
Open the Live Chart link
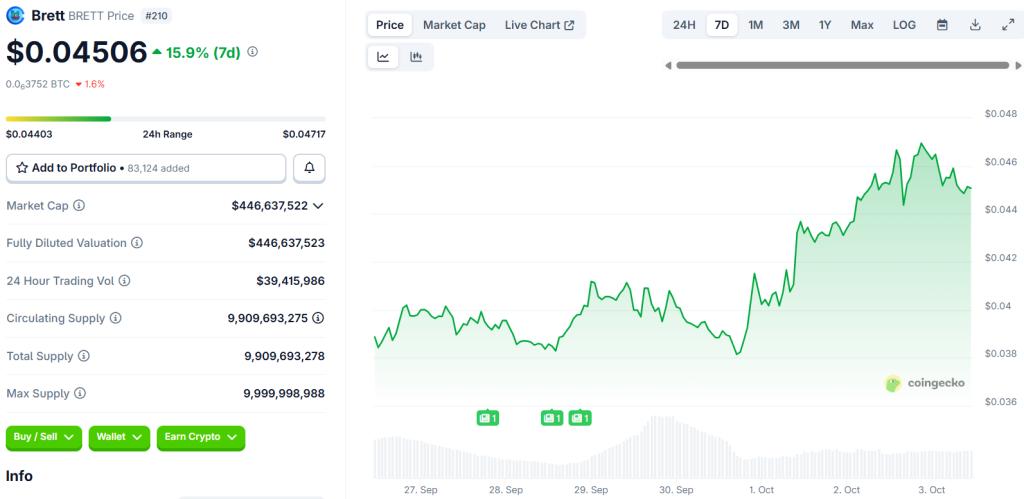coord(539,25)
